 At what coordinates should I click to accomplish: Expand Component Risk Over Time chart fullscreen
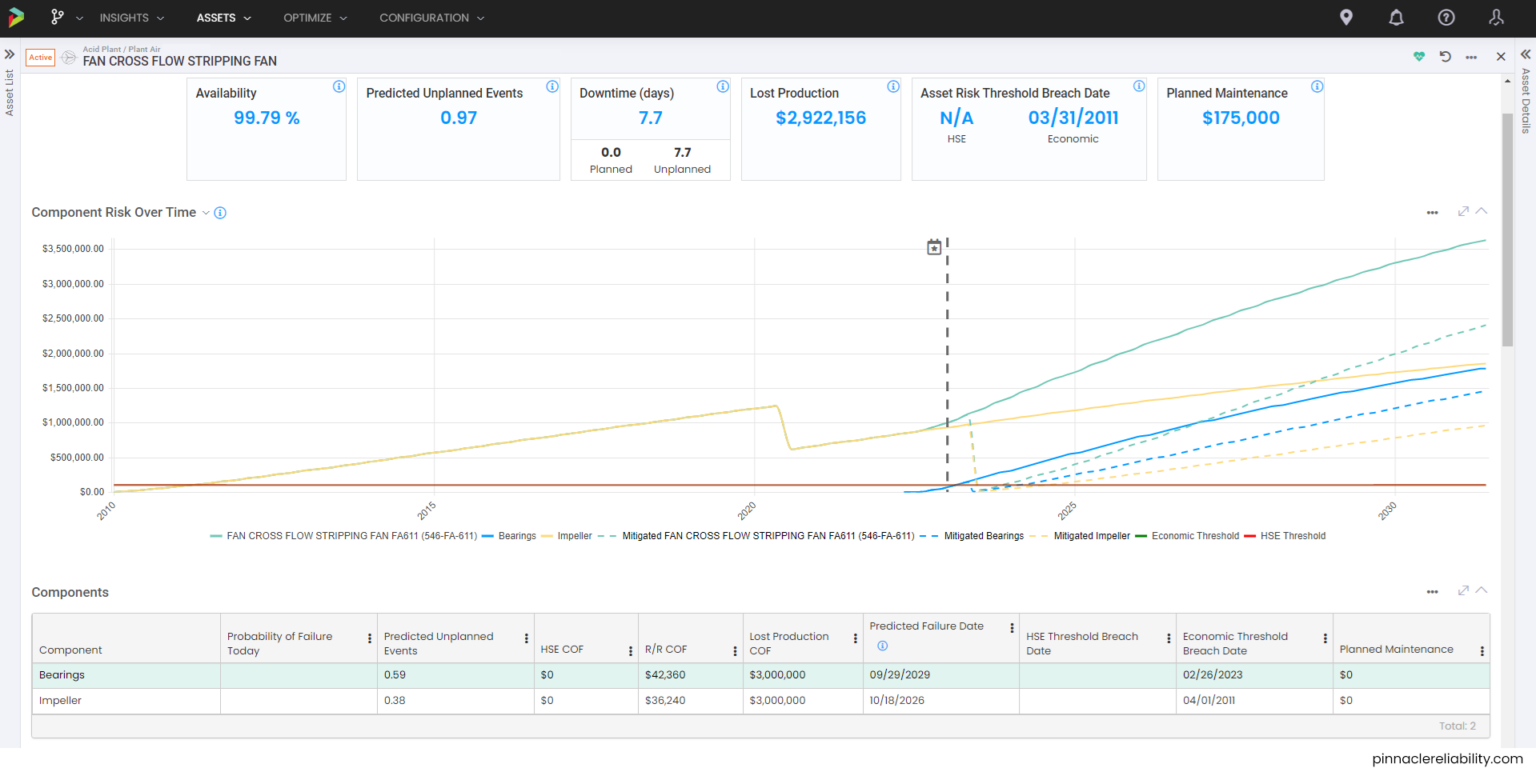point(1463,212)
